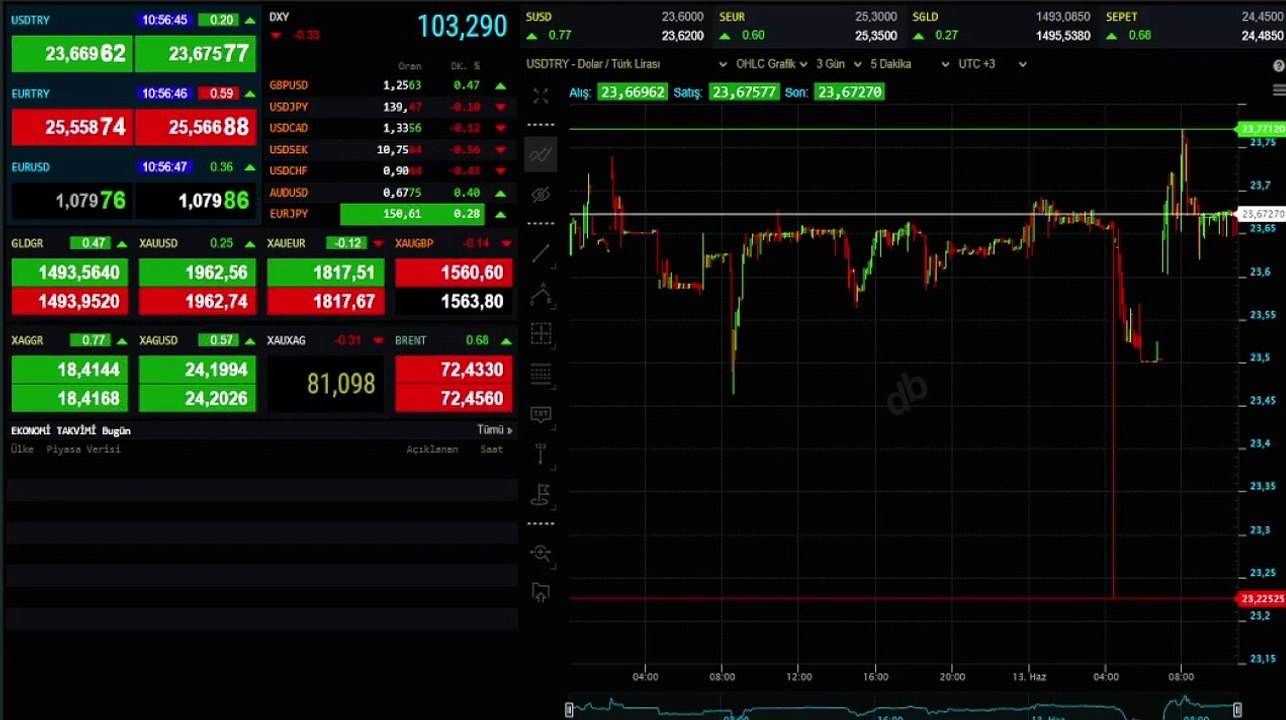Select the GBPUSD row in the pairs list
Viewport: 1286px width, 720px height.
coord(388,86)
